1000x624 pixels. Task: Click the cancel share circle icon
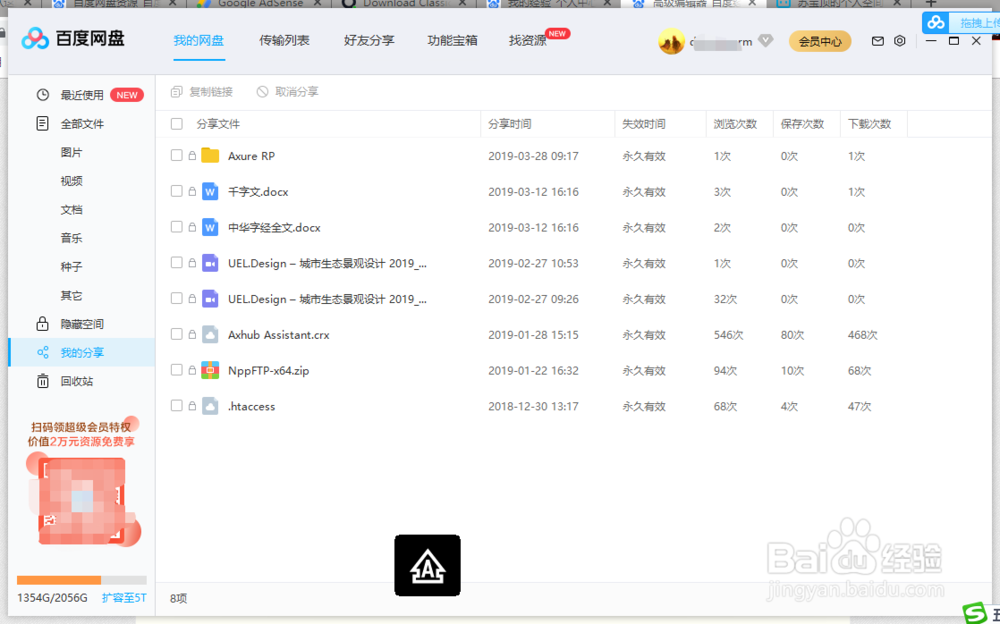tap(262, 92)
